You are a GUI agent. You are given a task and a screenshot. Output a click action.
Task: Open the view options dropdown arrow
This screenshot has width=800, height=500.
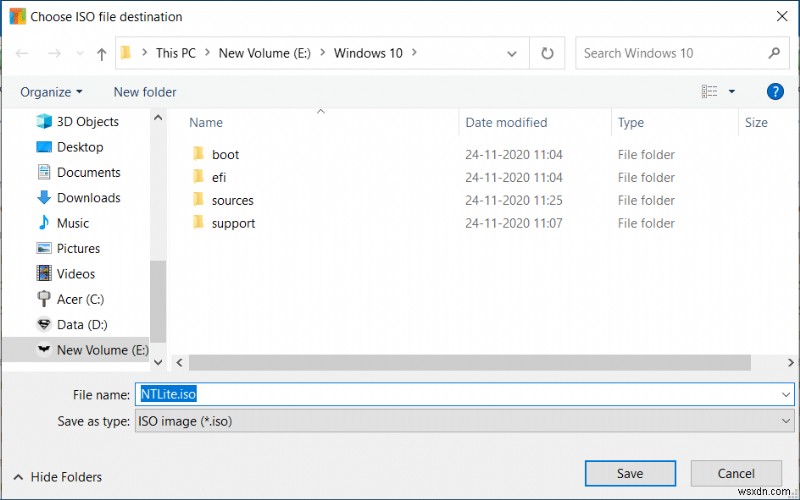pyautogui.click(x=732, y=92)
